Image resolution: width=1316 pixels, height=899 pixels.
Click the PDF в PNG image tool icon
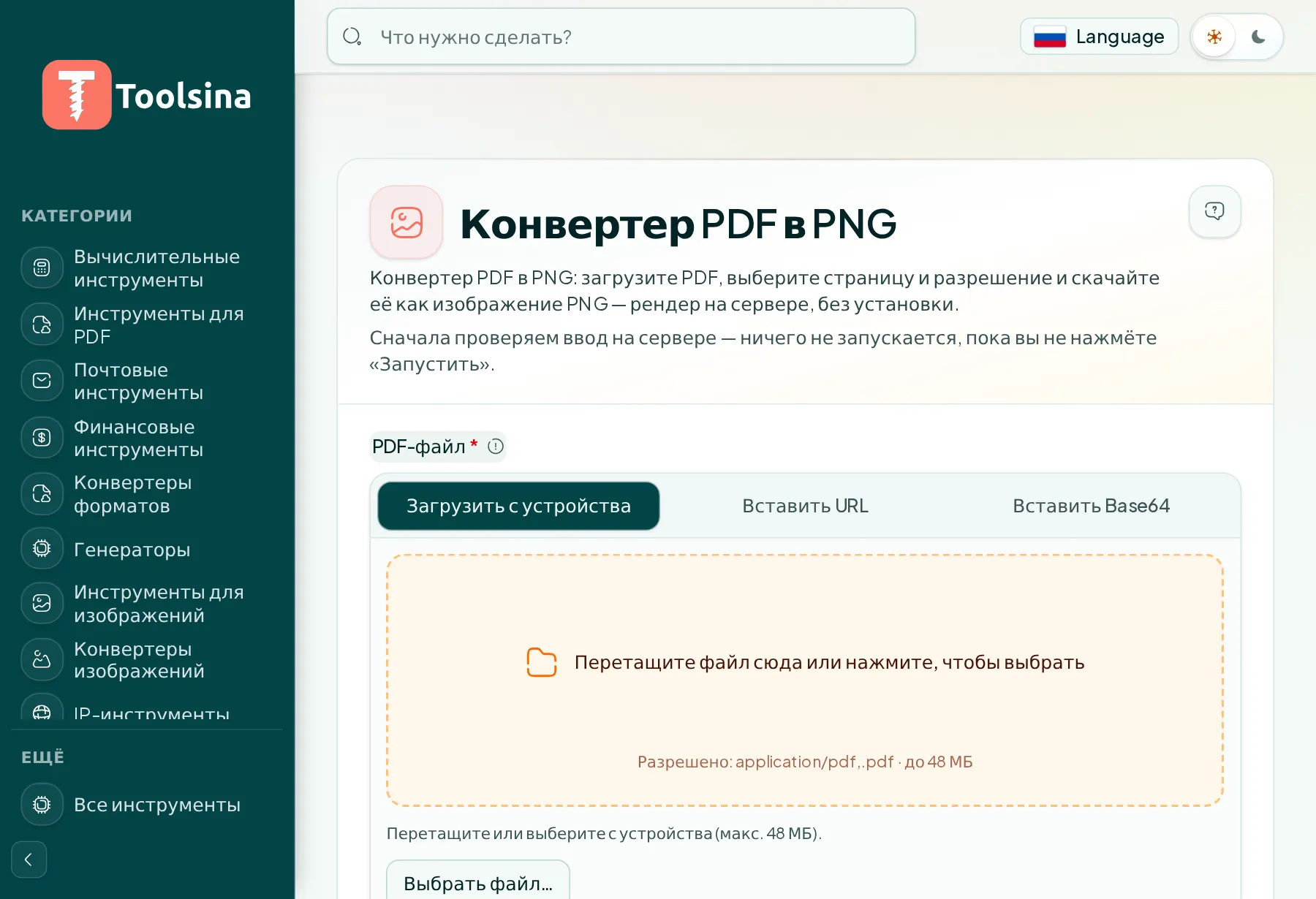pos(406,222)
